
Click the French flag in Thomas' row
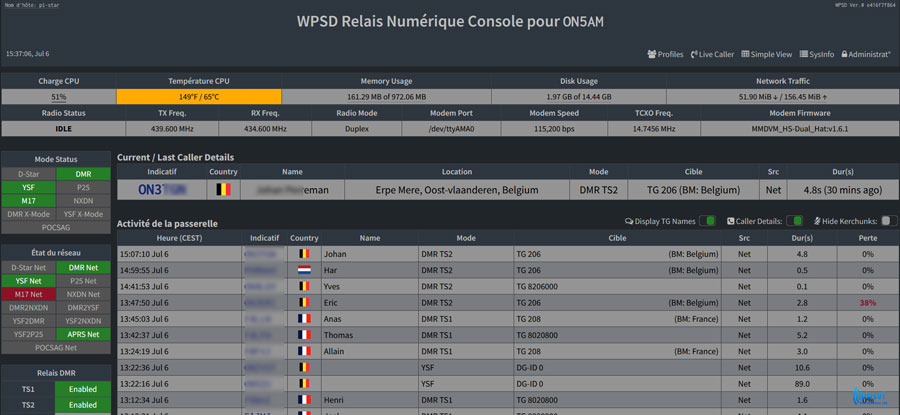coord(304,335)
